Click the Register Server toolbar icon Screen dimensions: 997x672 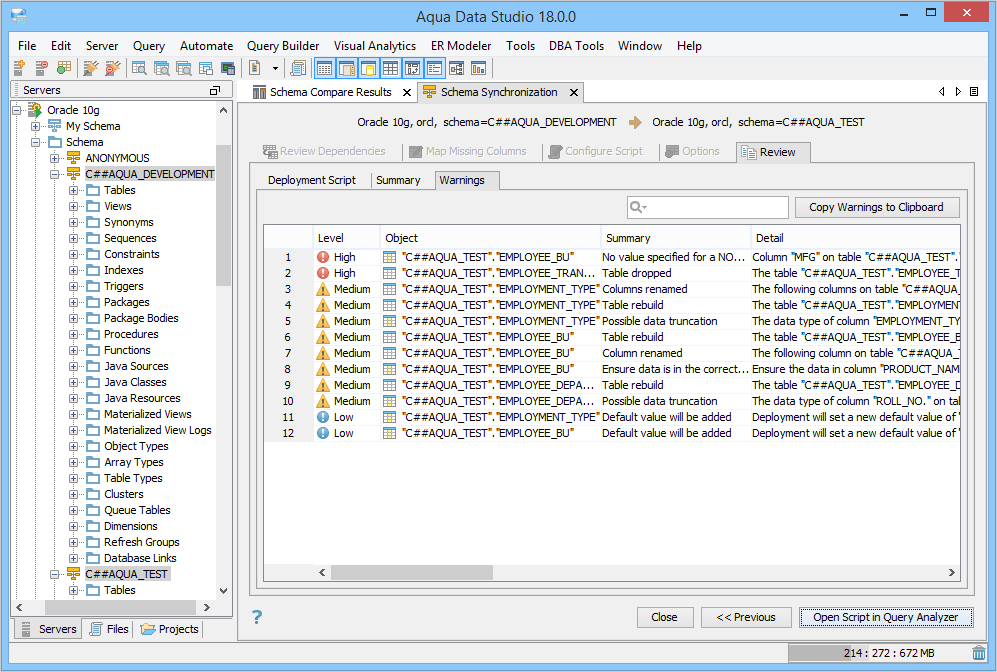[19, 68]
